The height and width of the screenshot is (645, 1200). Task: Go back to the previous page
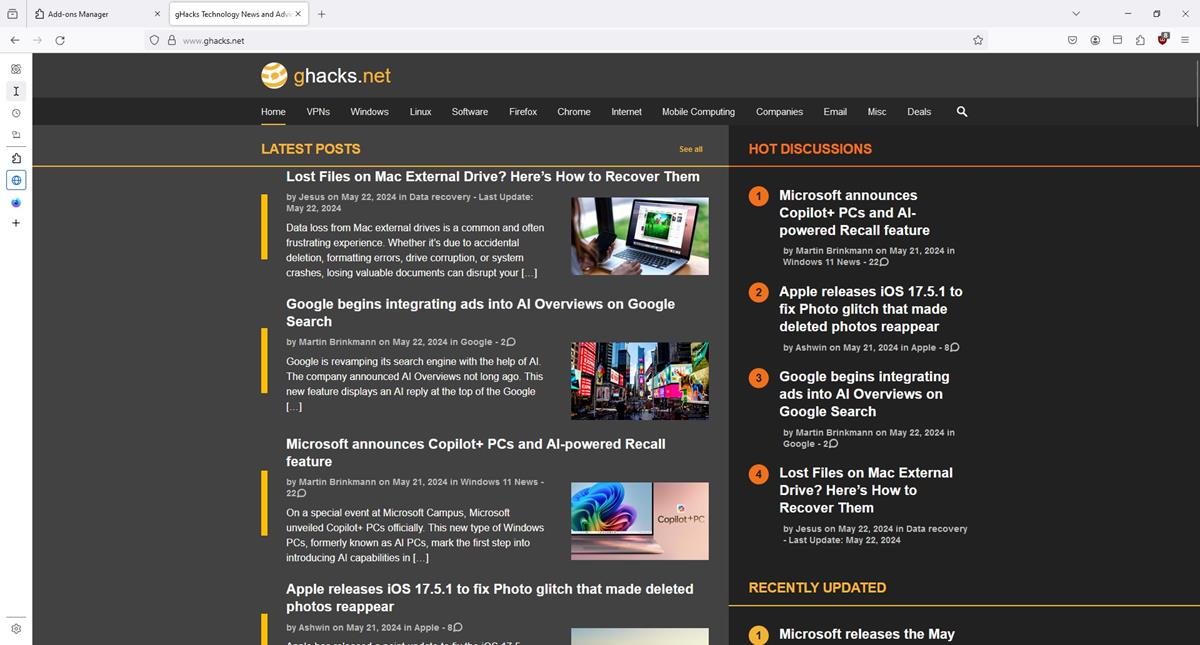click(14, 40)
